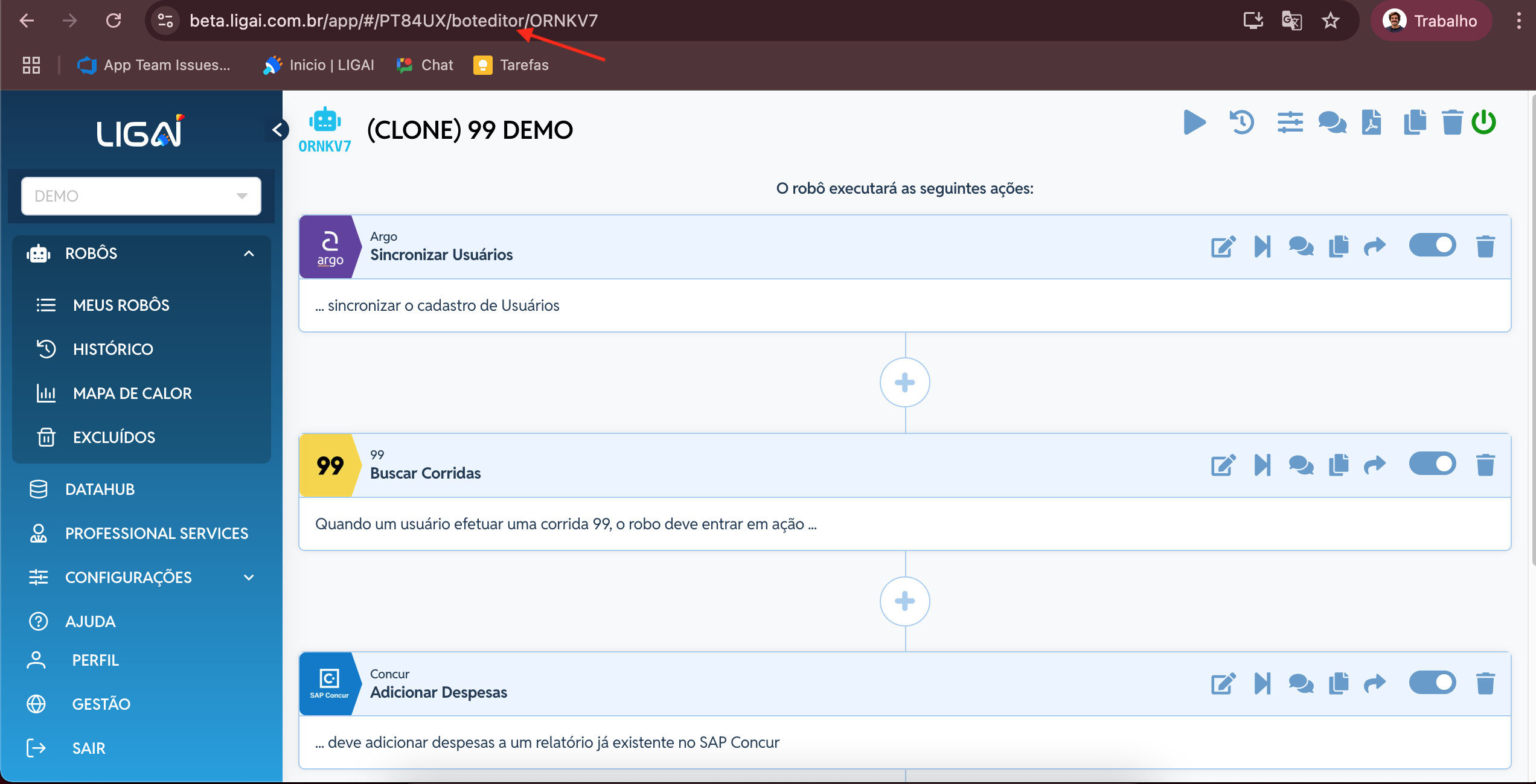
Task: Run from Buscar Corridas step icon
Action: tap(1262, 465)
